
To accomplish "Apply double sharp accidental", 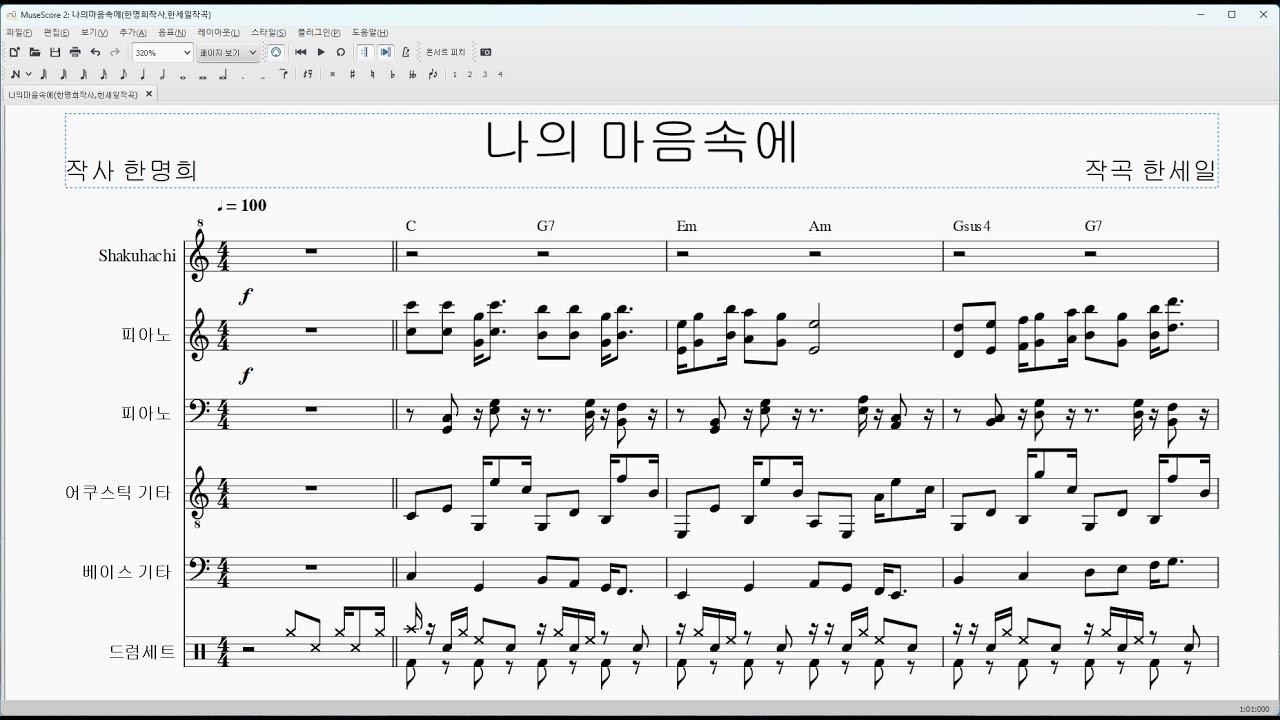I will pos(332,74).
